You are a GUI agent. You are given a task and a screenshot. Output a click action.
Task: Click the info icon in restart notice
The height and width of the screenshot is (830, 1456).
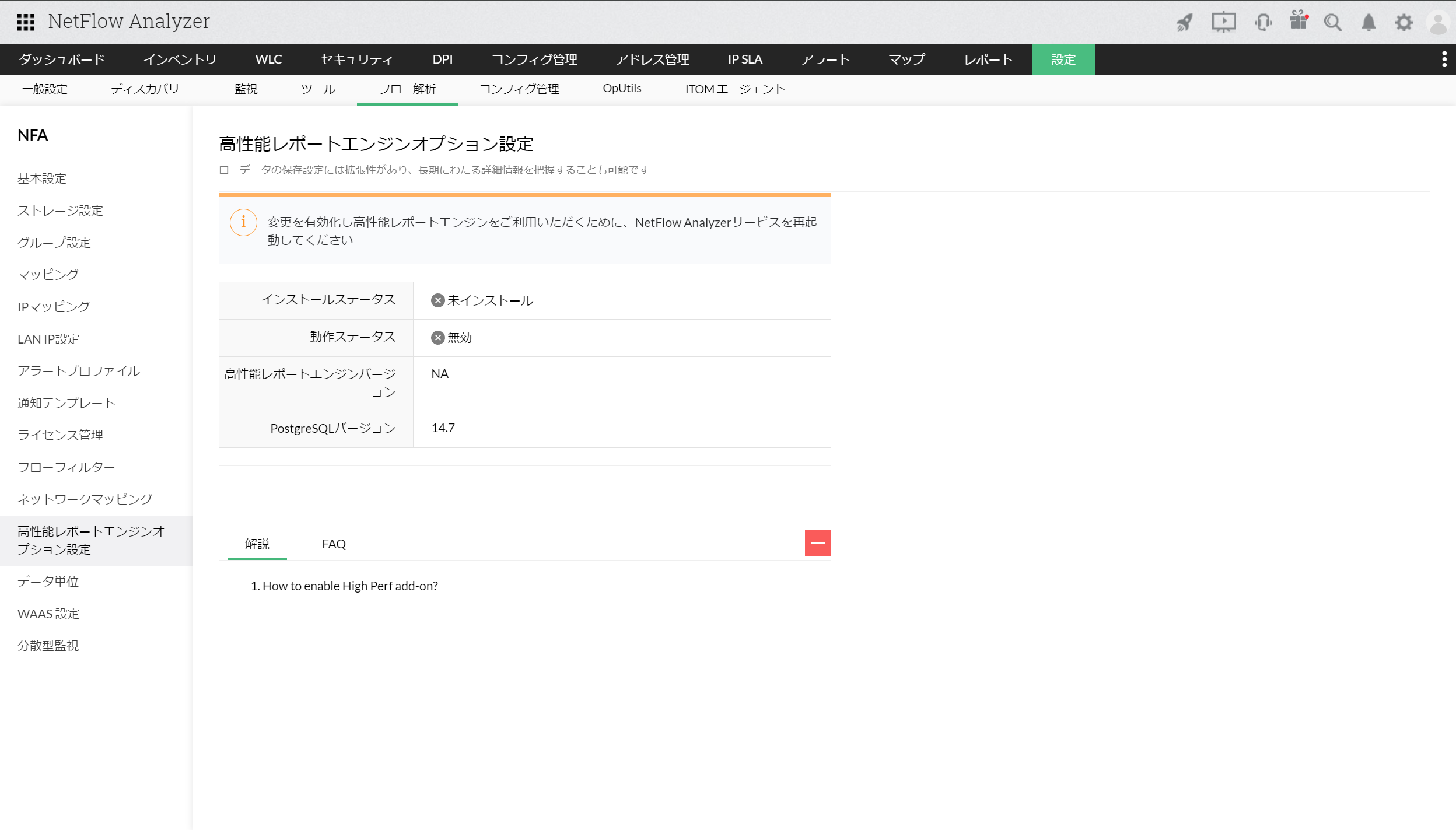pyautogui.click(x=243, y=222)
